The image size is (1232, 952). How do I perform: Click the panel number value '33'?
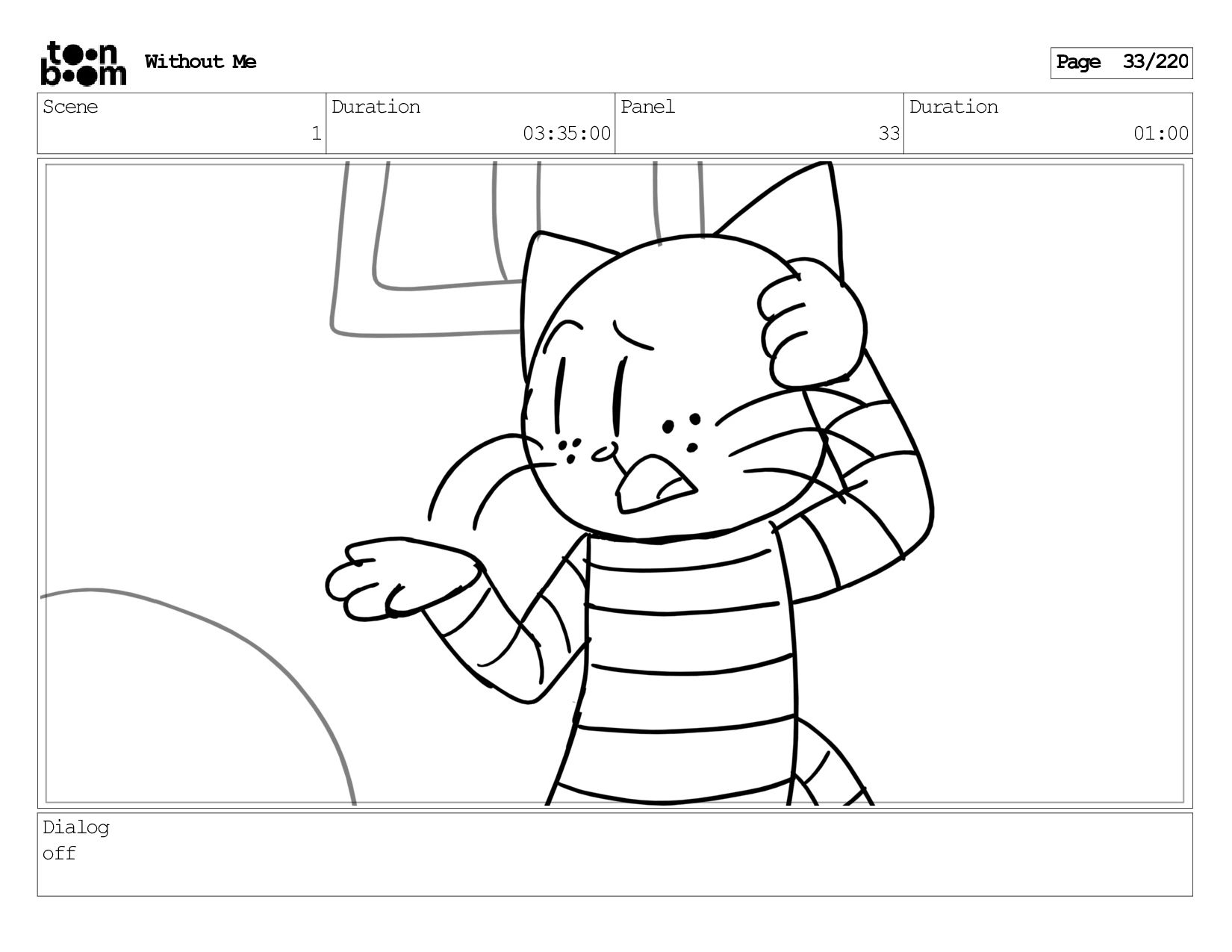(x=889, y=134)
